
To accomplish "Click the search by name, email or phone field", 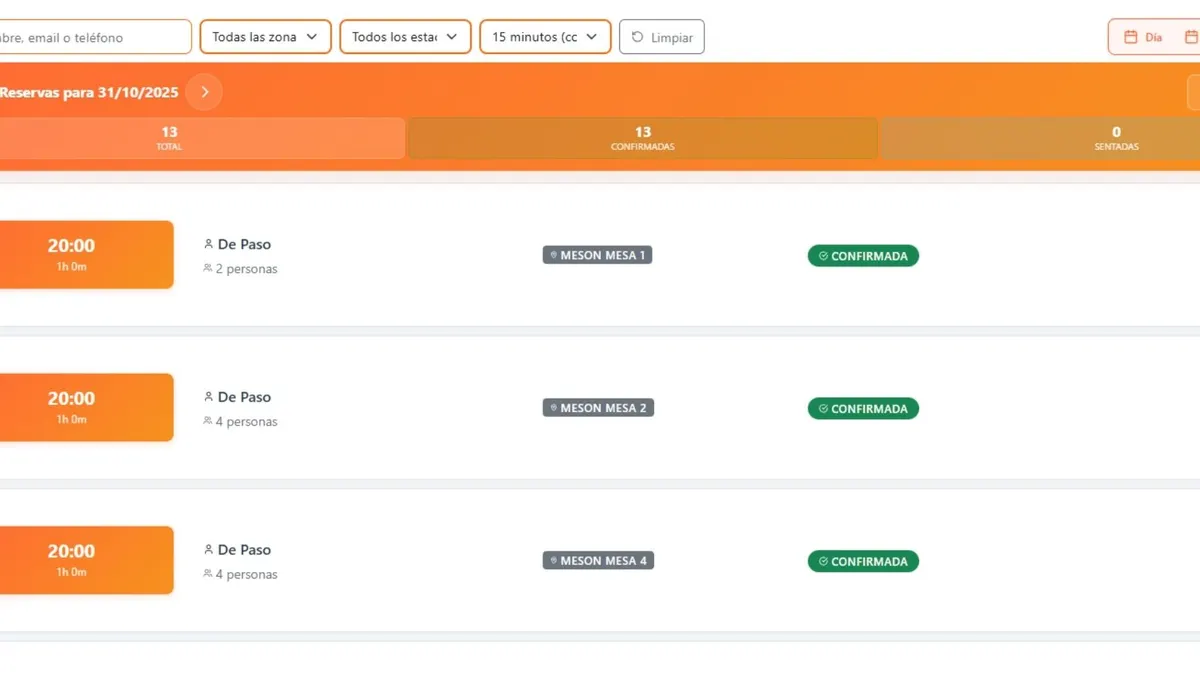I will point(95,37).
